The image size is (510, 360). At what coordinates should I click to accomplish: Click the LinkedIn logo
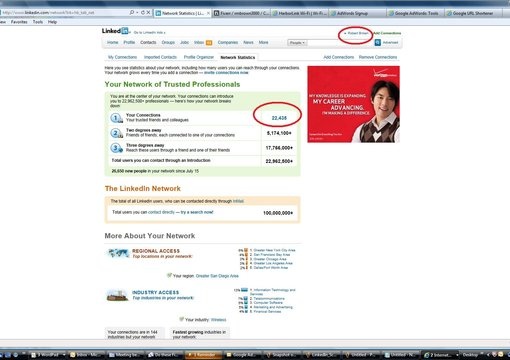[115, 31]
